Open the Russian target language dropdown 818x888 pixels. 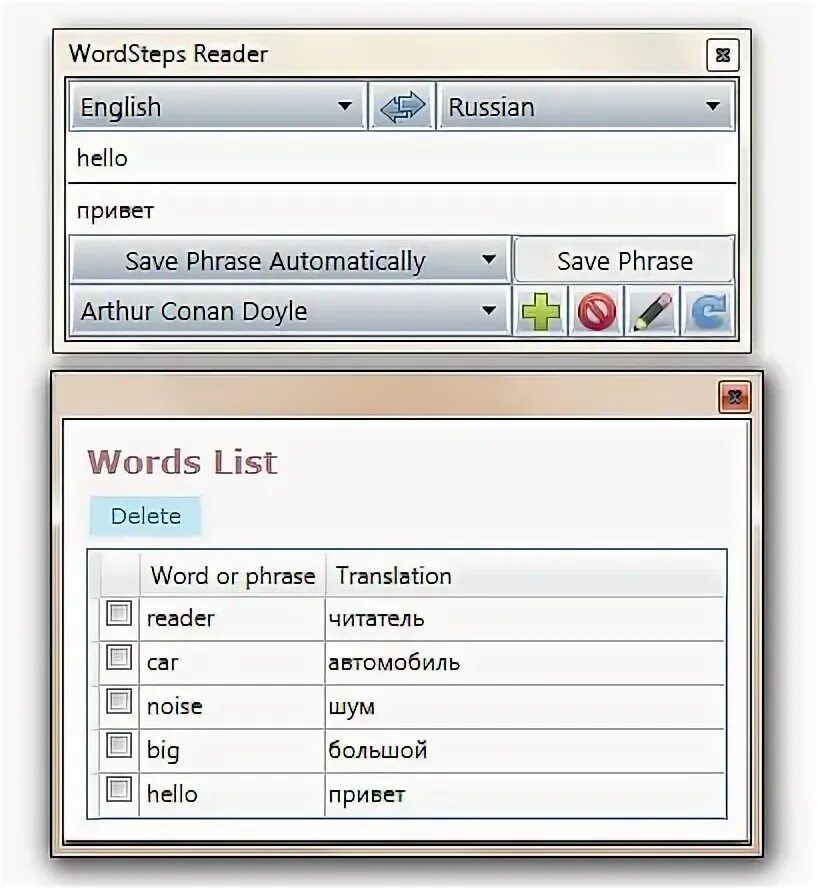[586, 106]
